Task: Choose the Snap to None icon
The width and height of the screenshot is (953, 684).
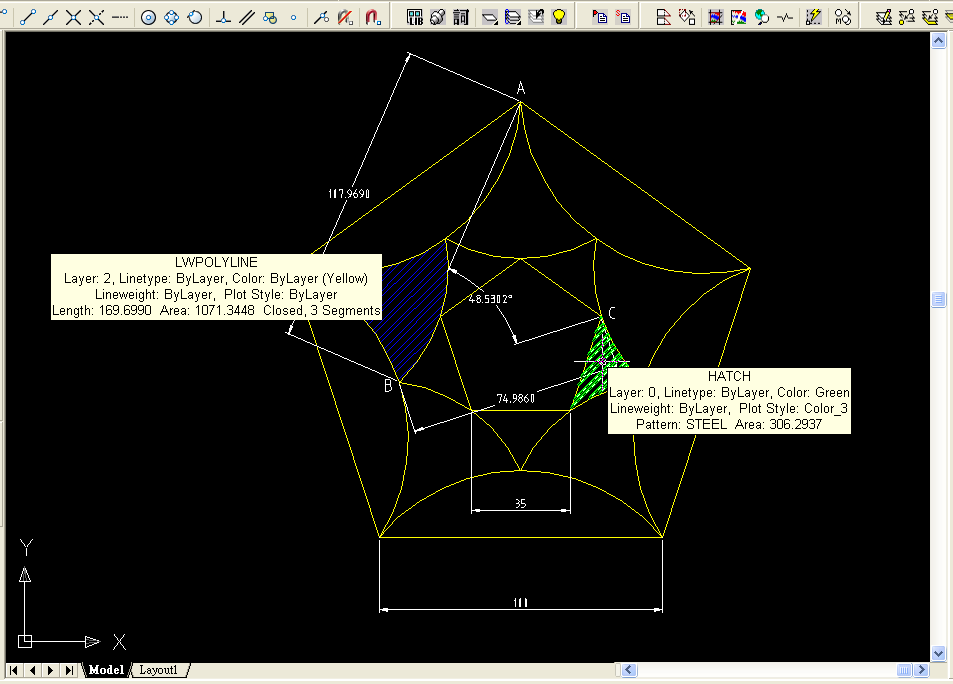Action: 345,17
